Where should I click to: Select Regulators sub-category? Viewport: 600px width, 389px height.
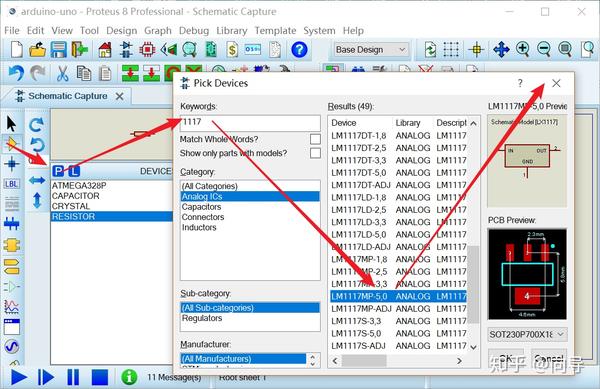pyautogui.click(x=250, y=318)
